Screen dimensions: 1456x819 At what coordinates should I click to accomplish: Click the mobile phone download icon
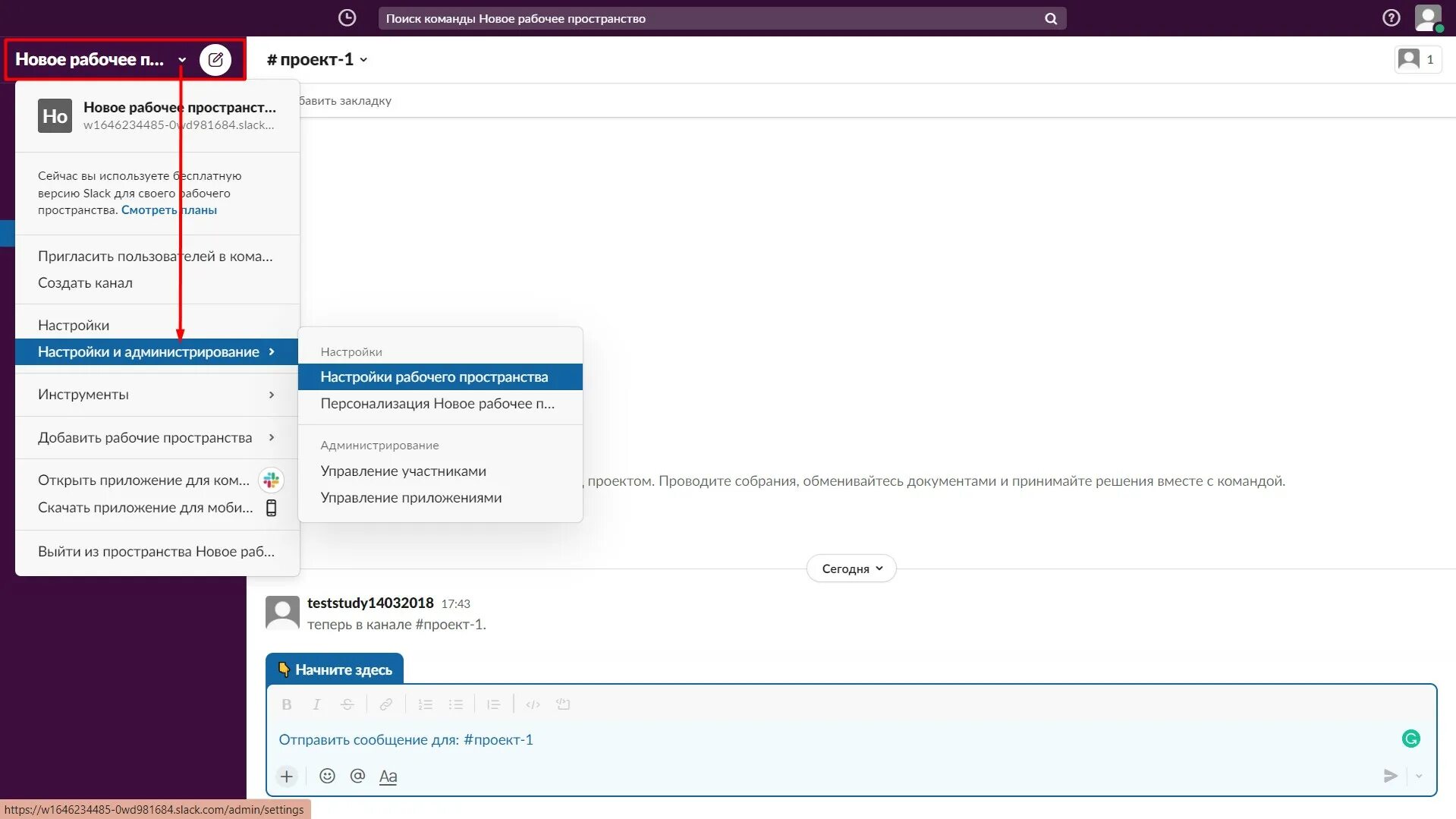click(271, 508)
